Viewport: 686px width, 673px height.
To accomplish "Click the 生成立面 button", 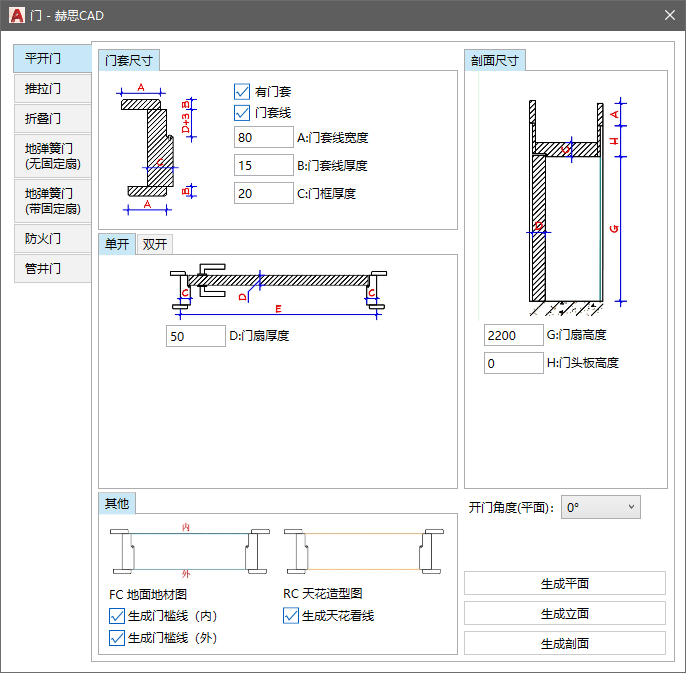I will tap(565, 613).
